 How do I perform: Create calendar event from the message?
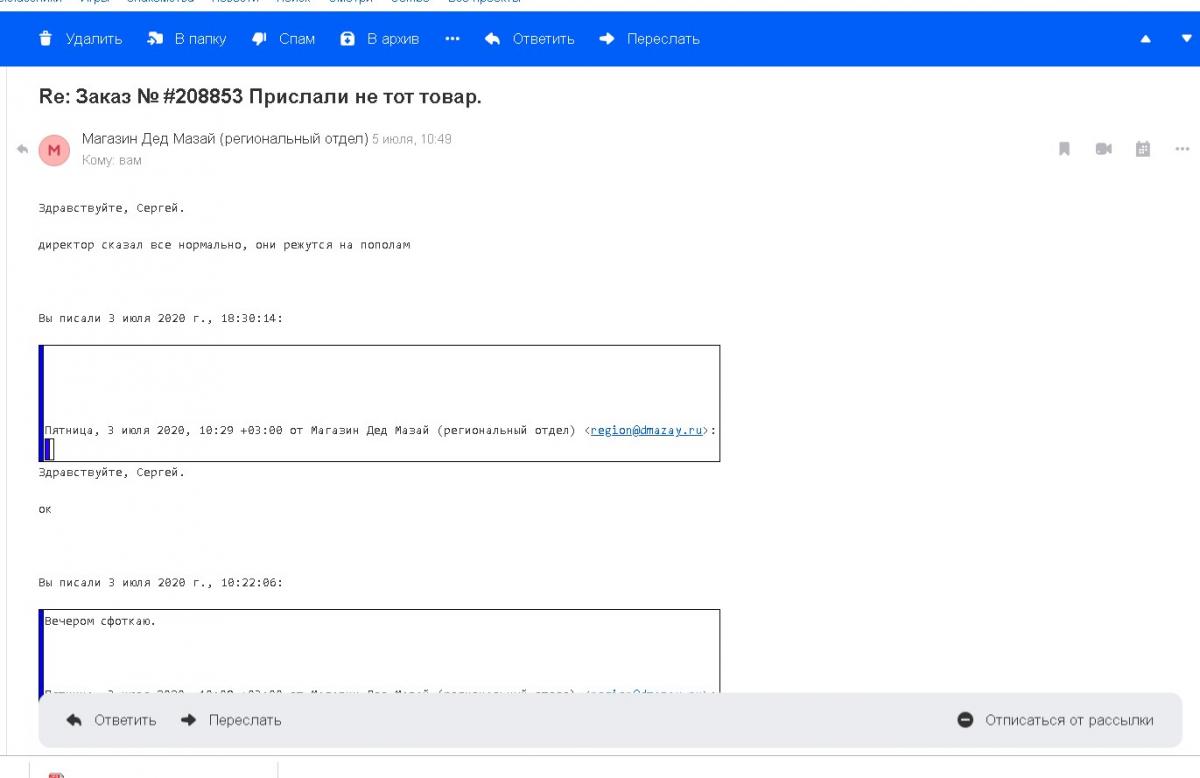1143,149
